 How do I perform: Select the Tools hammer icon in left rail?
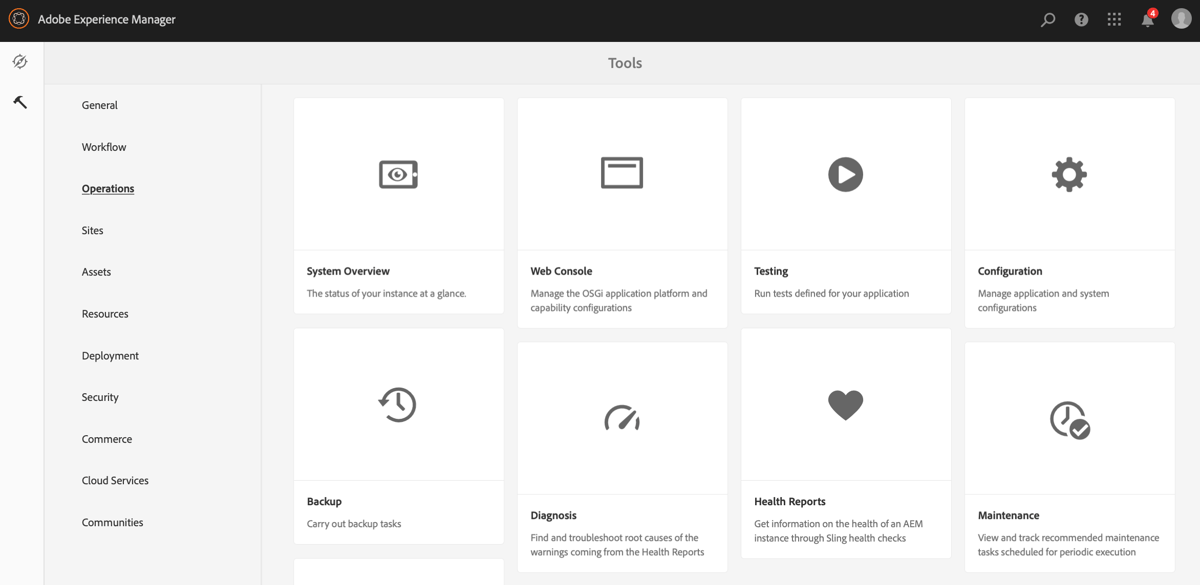tap(19, 101)
